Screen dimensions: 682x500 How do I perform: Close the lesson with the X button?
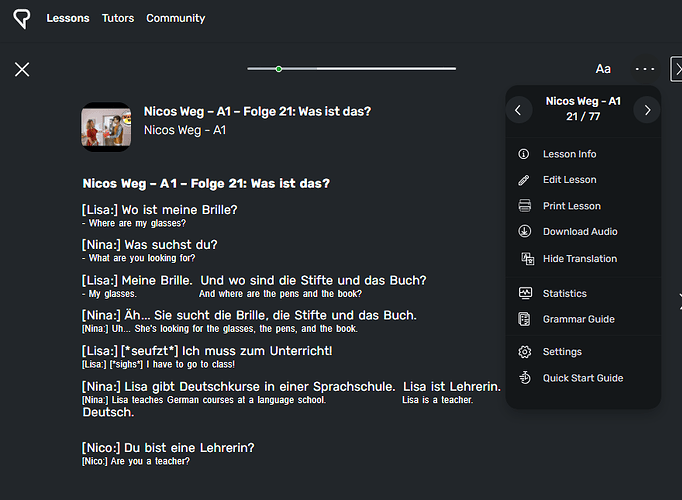click(x=22, y=69)
